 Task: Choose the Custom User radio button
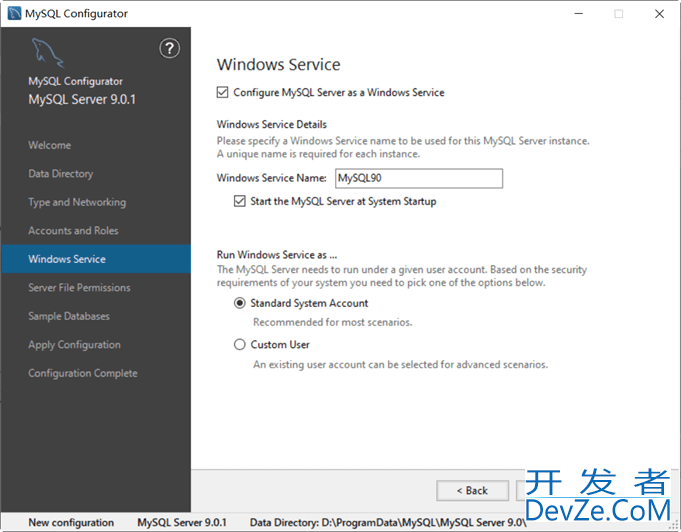[x=239, y=344]
